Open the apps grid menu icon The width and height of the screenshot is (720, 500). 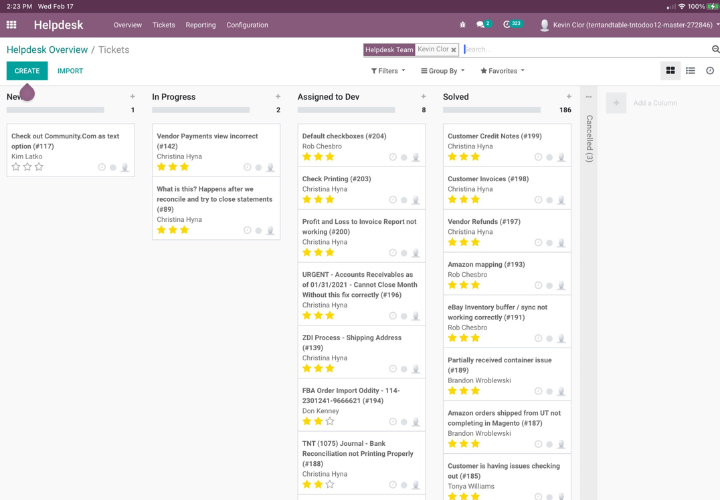[12, 24]
